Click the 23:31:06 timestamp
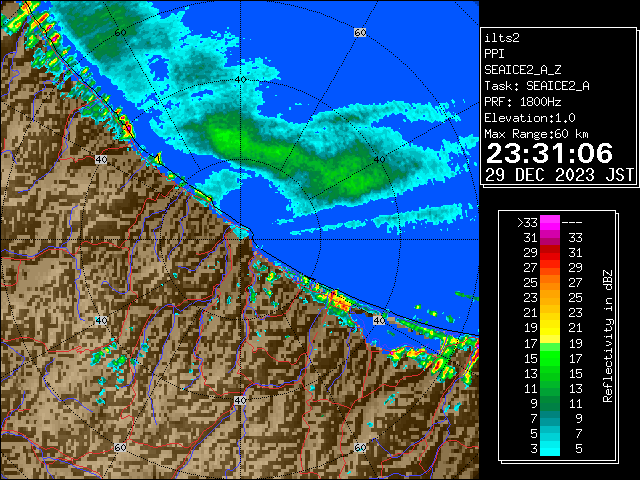The width and height of the screenshot is (640, 480). (549, 153)
